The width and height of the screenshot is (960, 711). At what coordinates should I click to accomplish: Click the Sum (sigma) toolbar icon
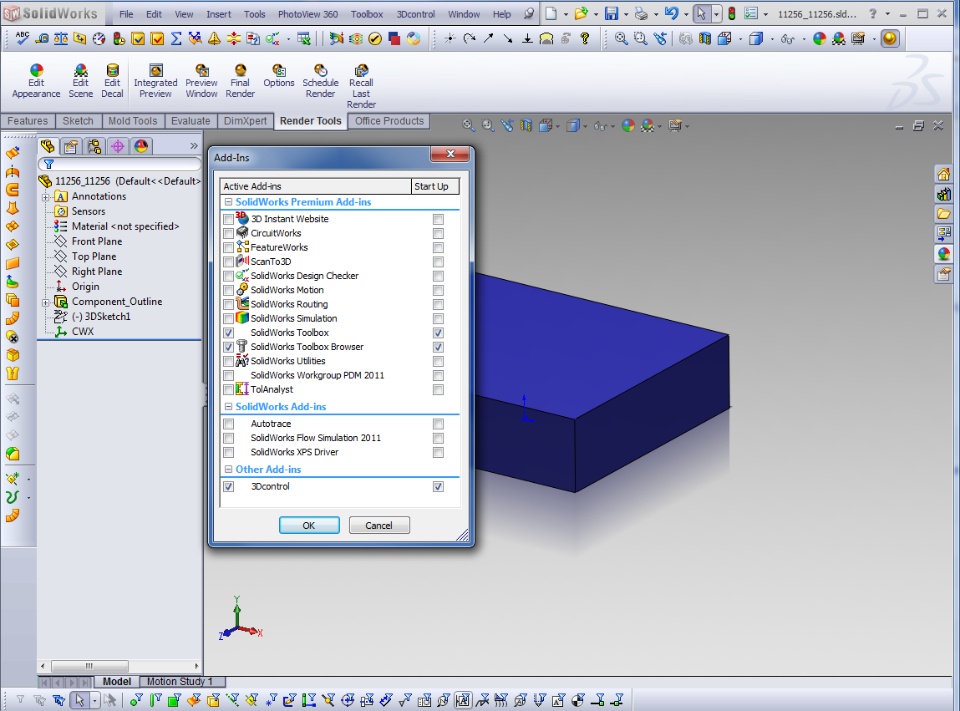pos(176,39)
